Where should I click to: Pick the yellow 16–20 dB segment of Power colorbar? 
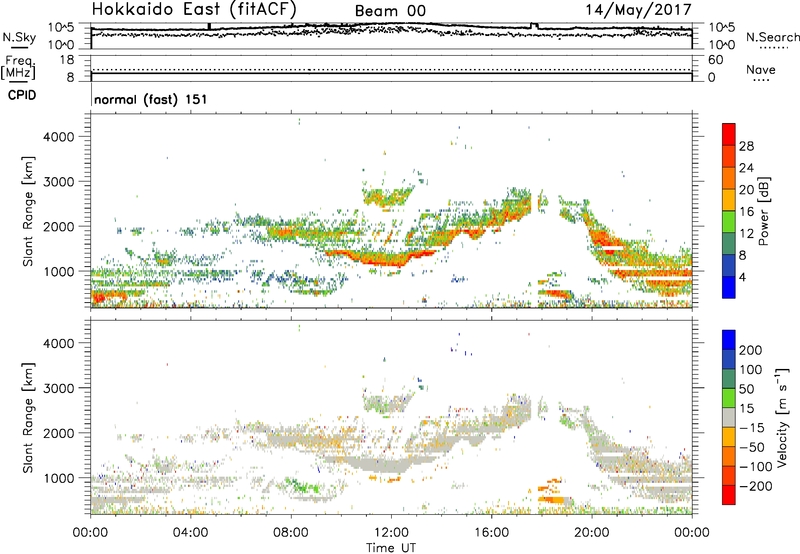point(729,200)
